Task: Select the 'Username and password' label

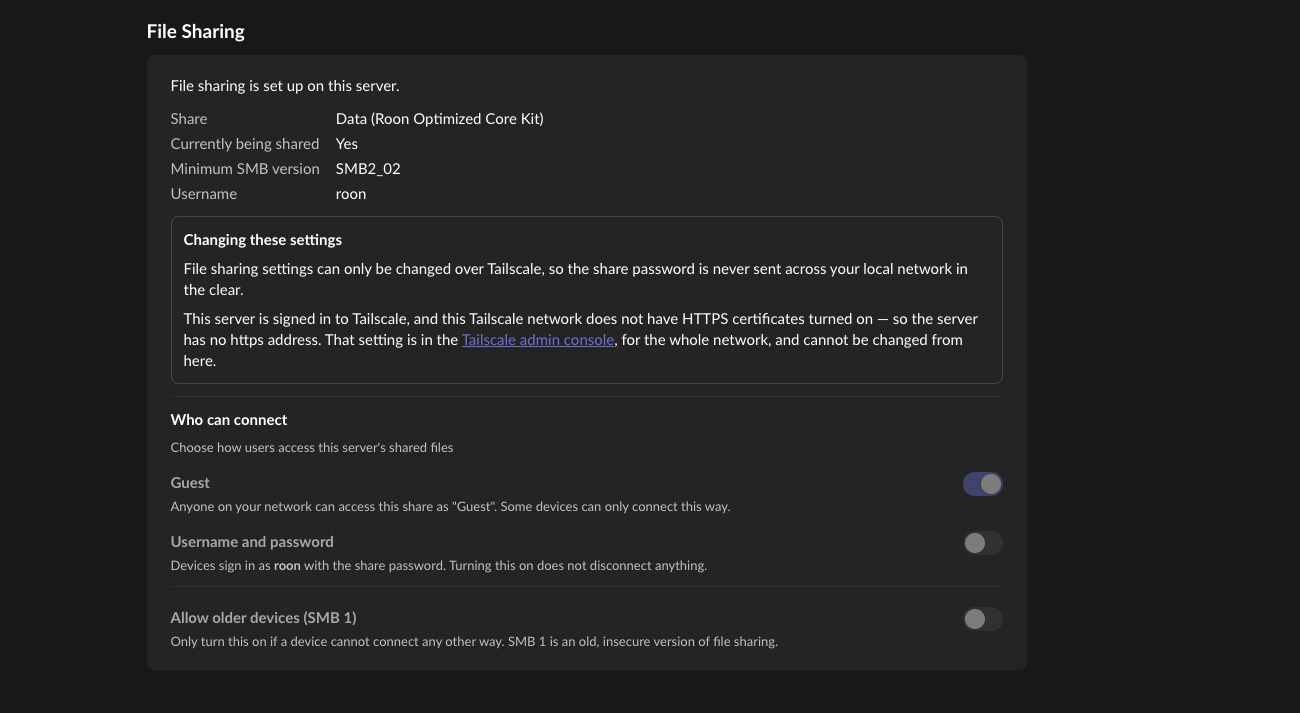Action: pyautogui.click(x=252, y=542)
